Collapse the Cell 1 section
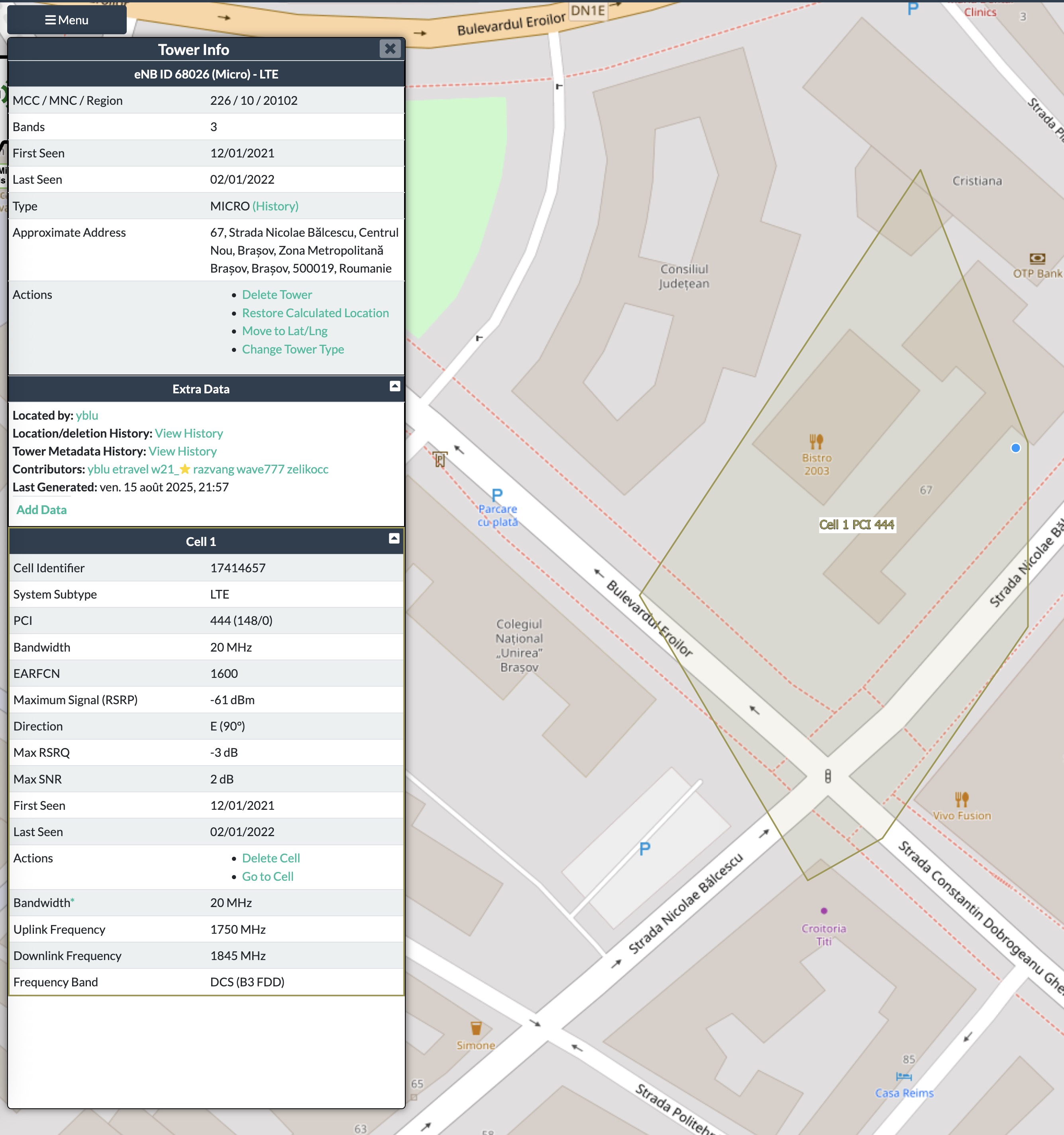 click(x=394, y=538)
